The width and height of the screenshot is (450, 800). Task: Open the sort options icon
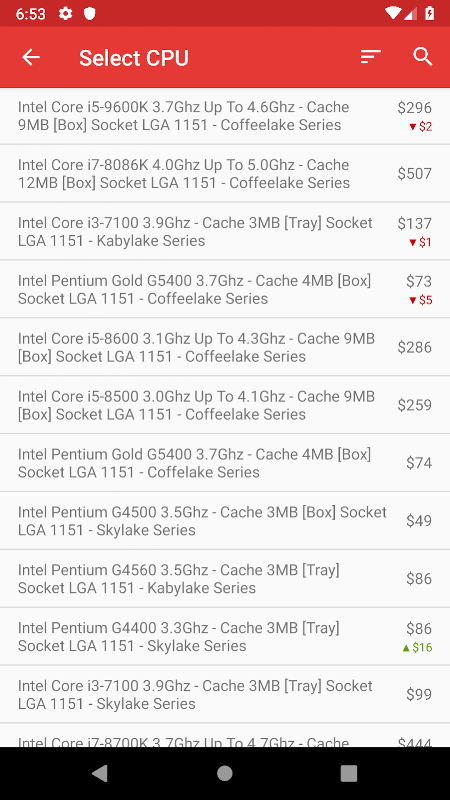click(x=370, y=57)
